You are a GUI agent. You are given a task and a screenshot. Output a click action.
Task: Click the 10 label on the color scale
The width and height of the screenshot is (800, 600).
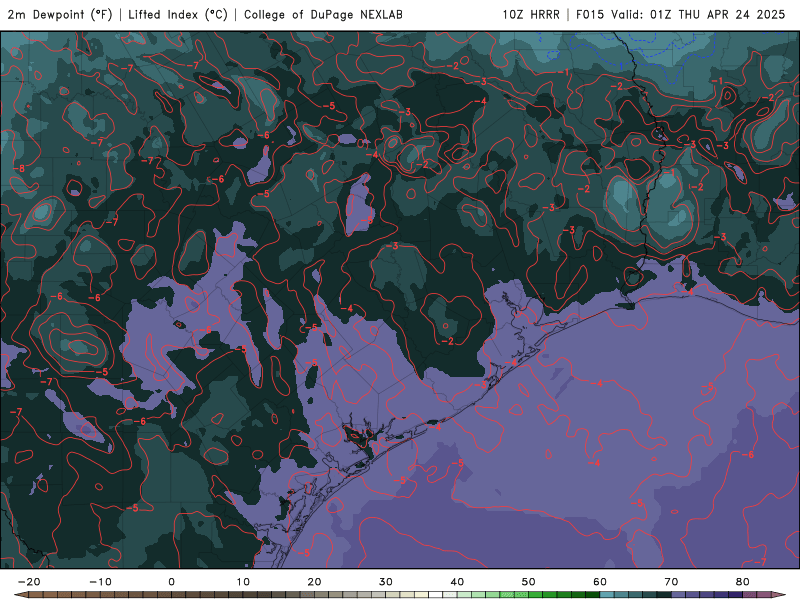point(243,582)
